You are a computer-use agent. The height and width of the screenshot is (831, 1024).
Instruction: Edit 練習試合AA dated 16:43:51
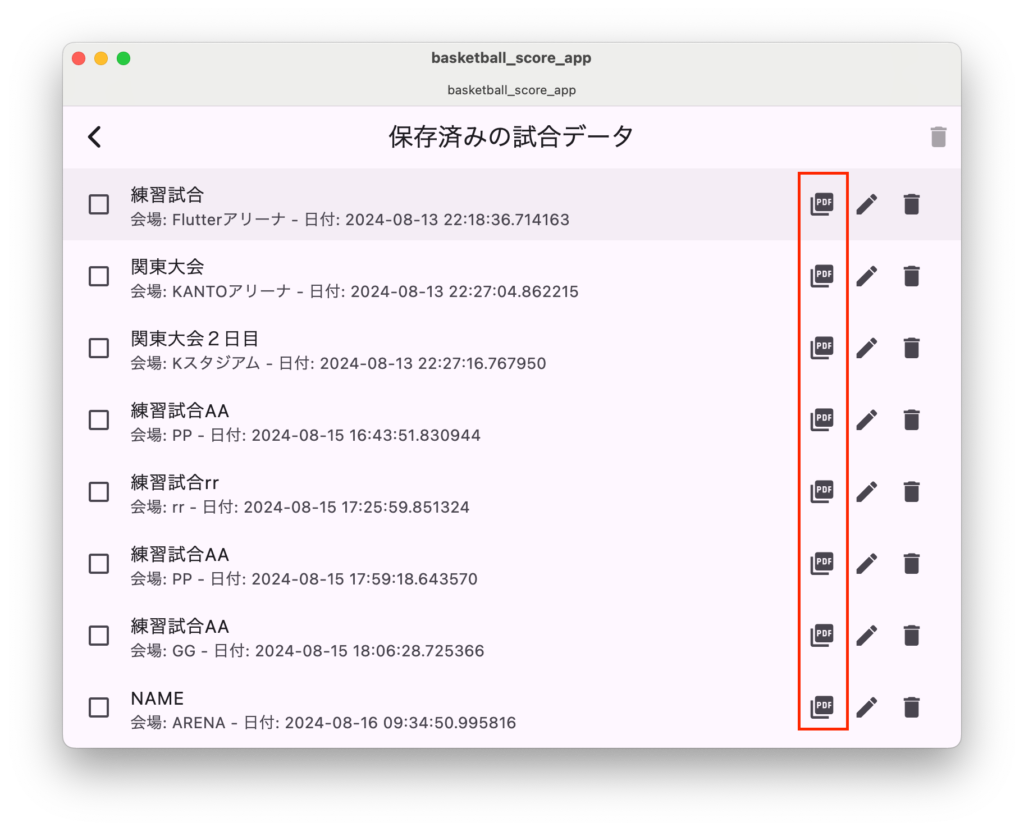(867, 420)
